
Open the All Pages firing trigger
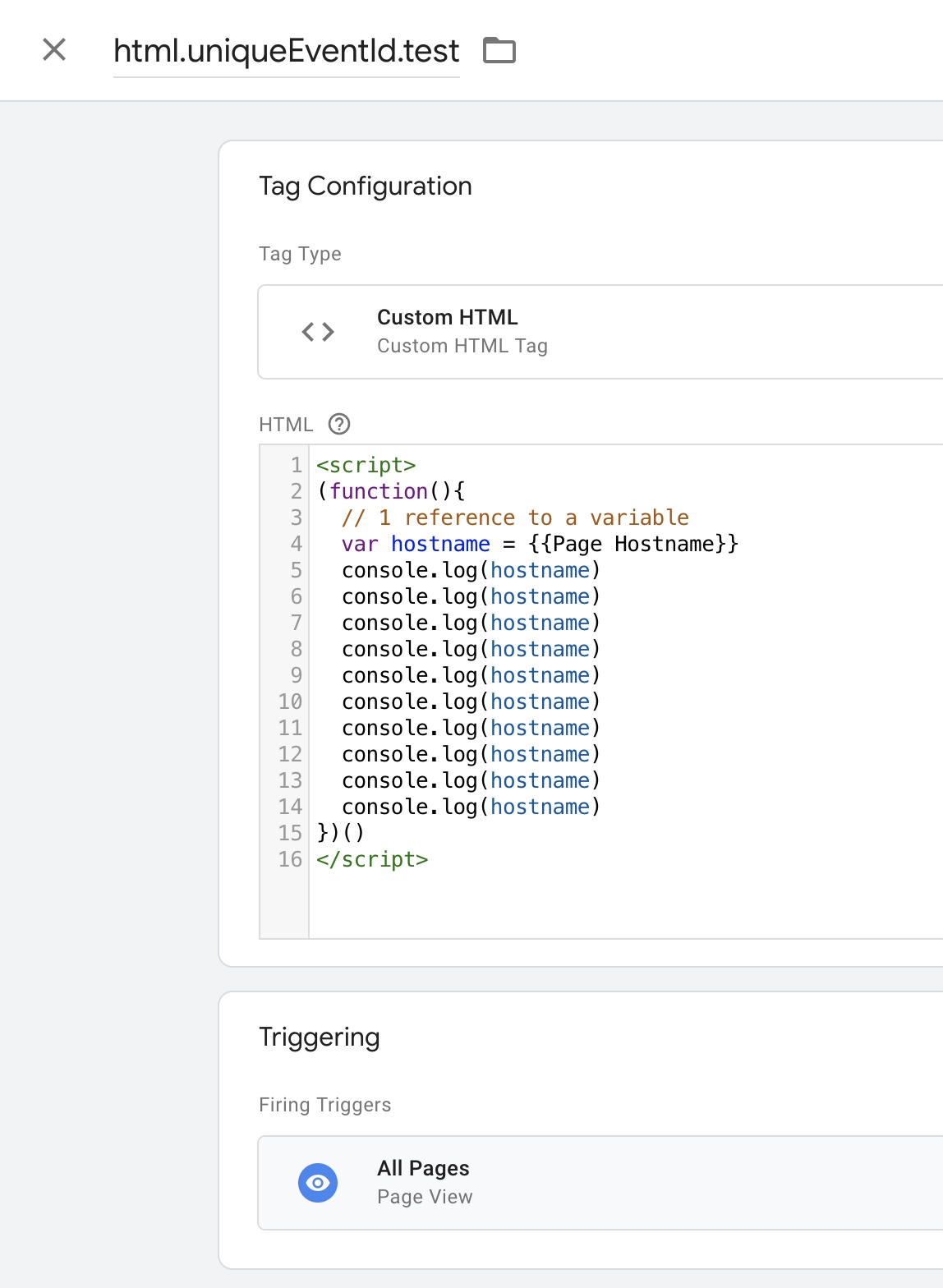coord(600,1182)
